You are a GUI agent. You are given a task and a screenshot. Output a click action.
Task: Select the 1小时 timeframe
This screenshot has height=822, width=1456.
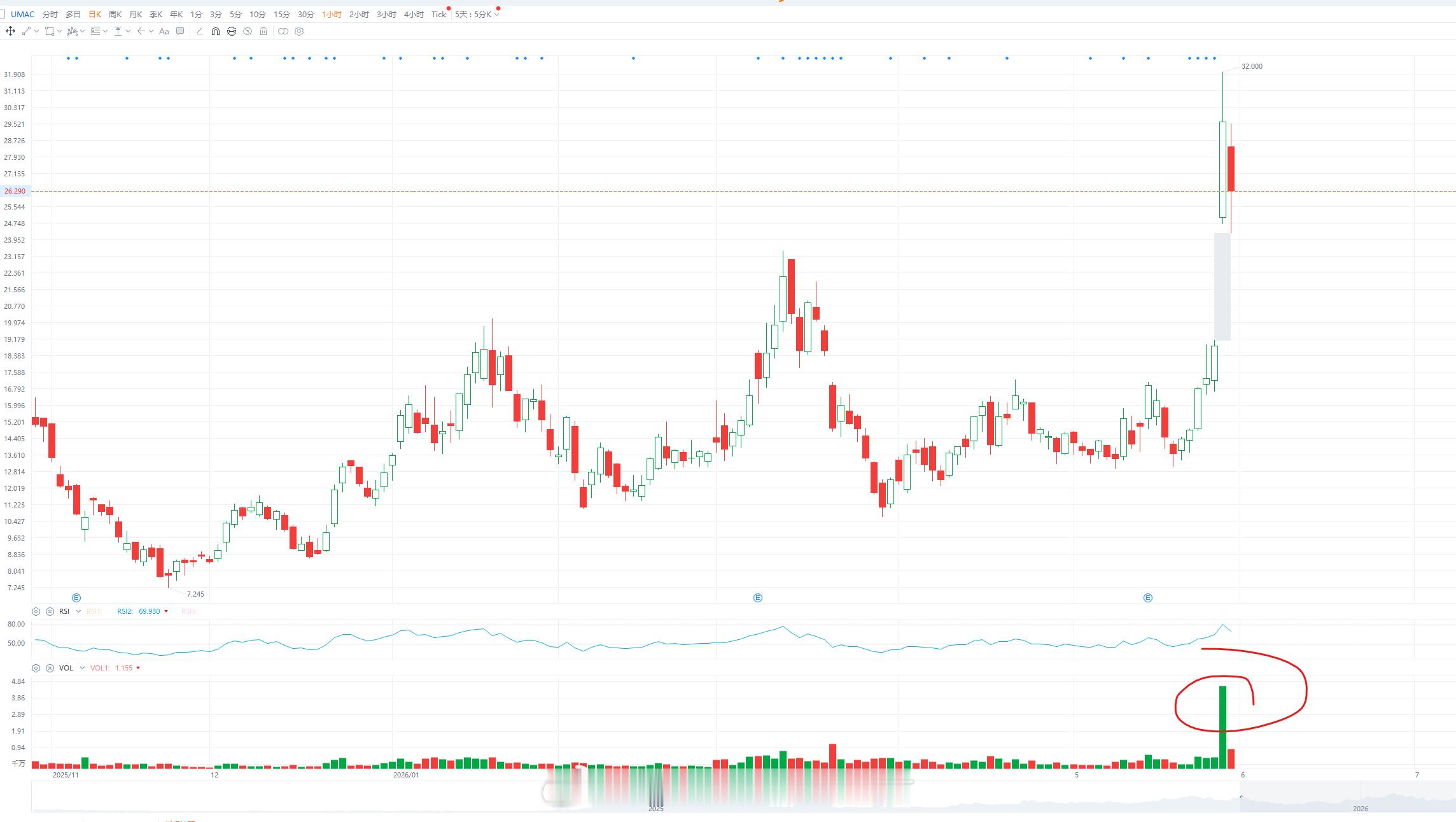tap(332, 14)
